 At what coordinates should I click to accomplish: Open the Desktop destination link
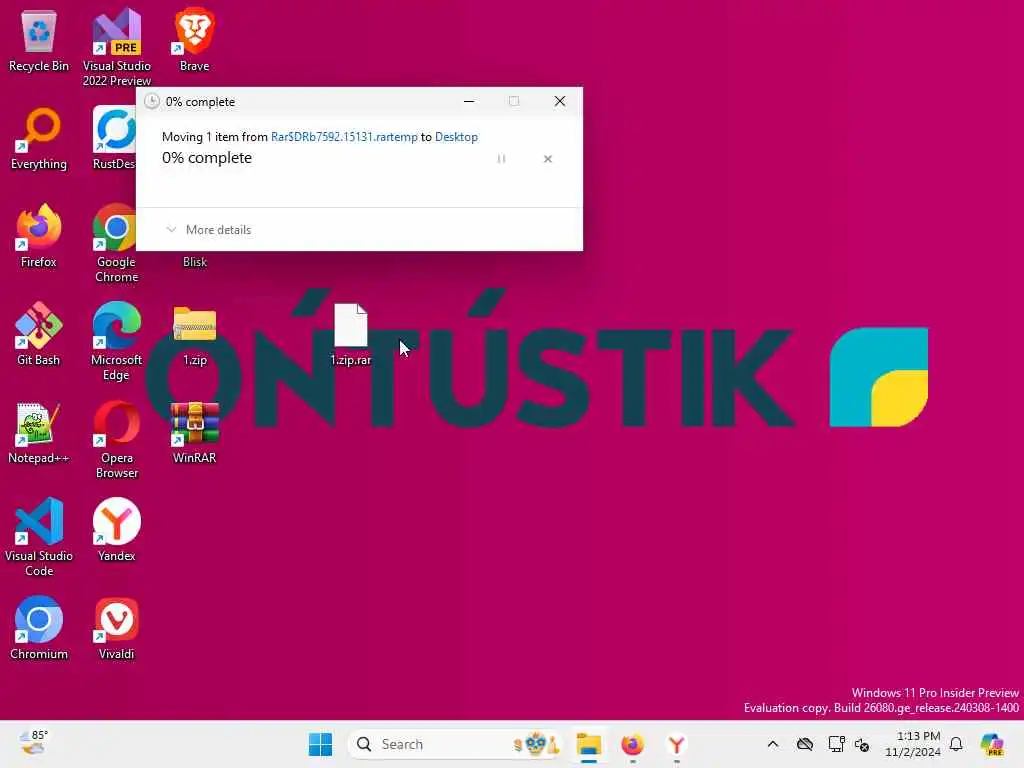456,136
